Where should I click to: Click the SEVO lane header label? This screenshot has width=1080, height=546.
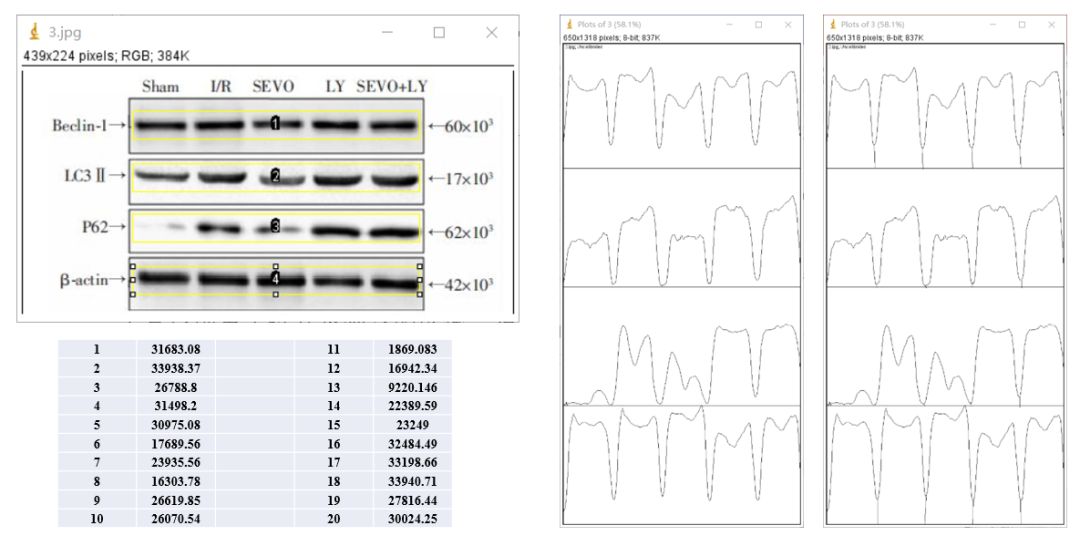coord(273,87)
